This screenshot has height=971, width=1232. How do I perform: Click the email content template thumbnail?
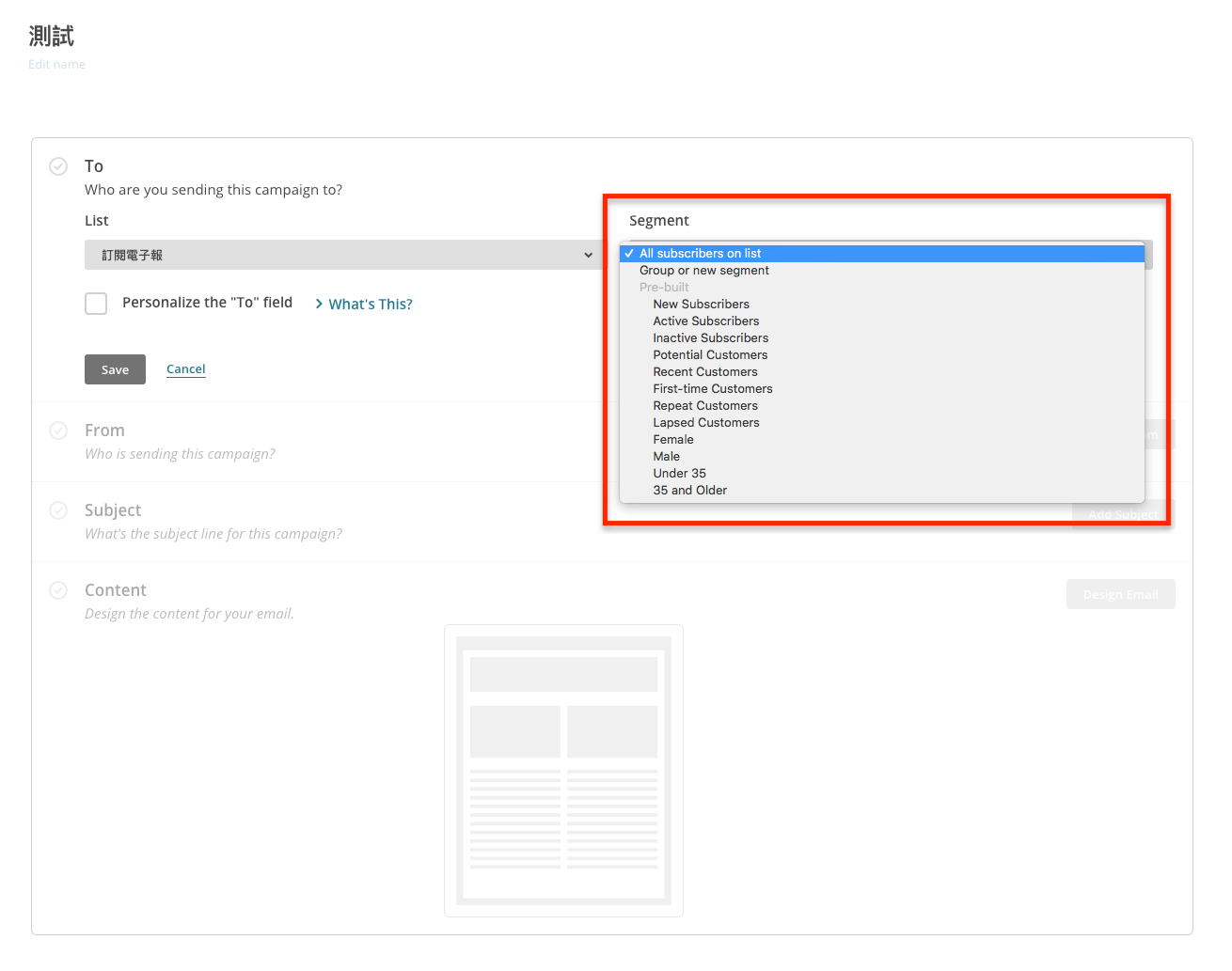(563, 770)
